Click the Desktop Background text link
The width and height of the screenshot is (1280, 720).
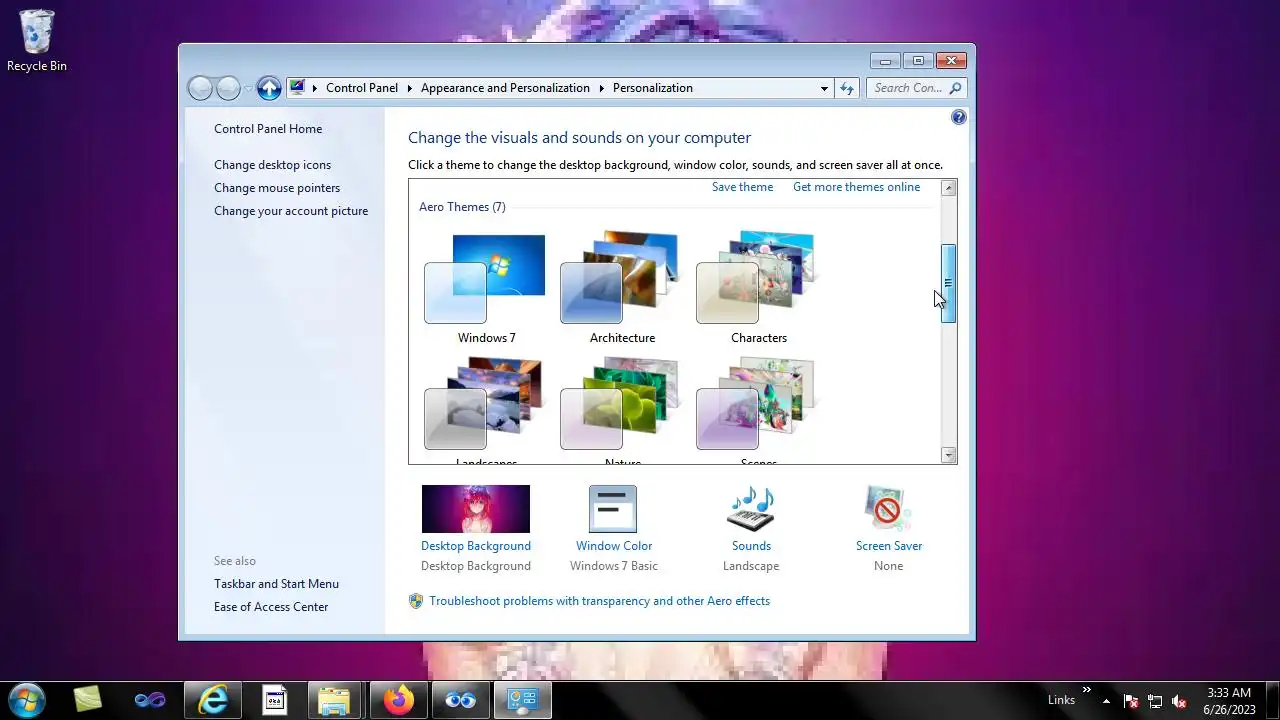(476, 546)
